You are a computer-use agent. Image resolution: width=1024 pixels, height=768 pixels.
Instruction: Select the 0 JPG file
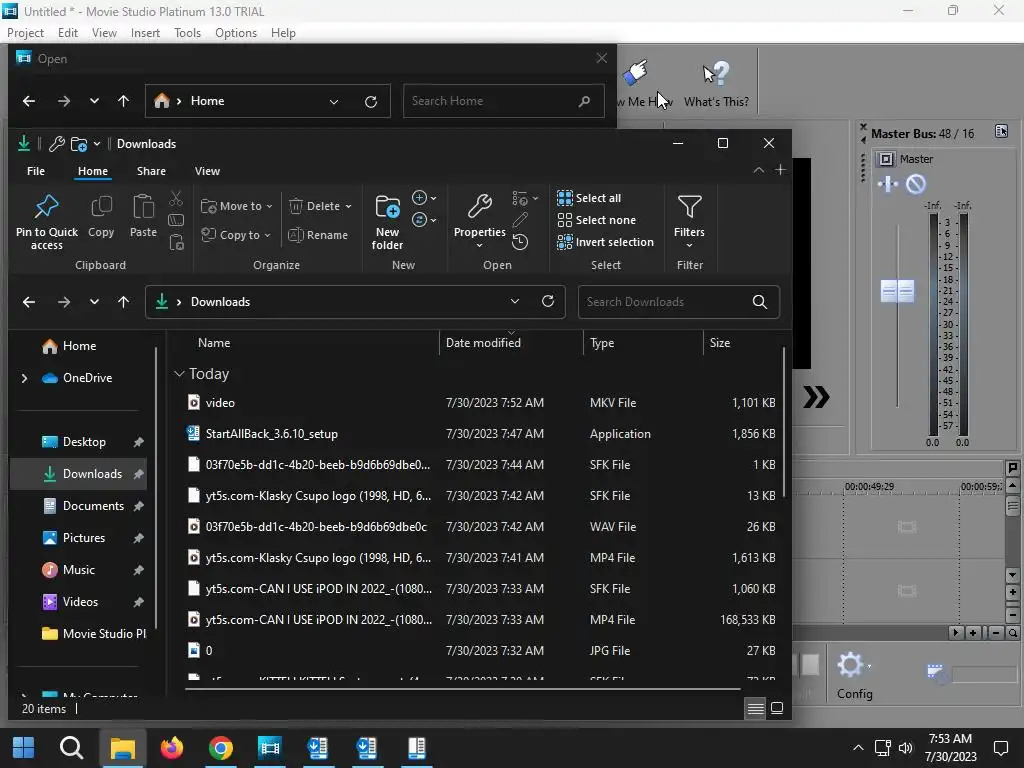tap(480, 650)
